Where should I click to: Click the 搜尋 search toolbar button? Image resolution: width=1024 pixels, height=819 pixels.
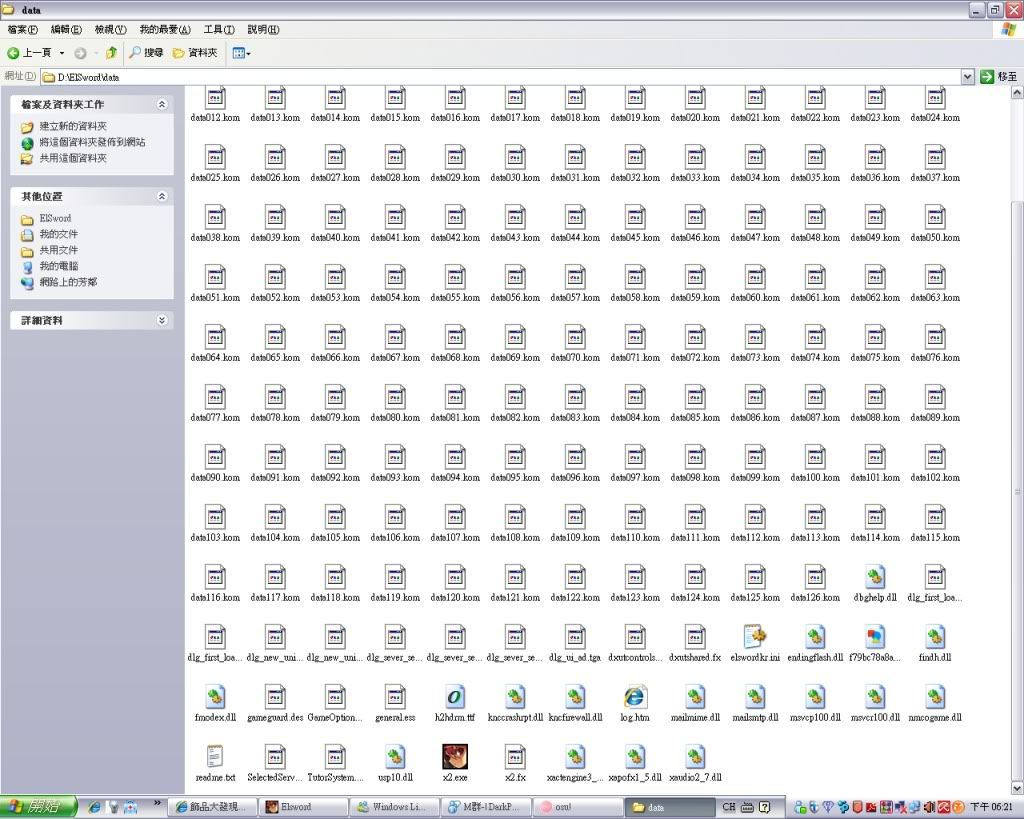click(x=145, y=52)
